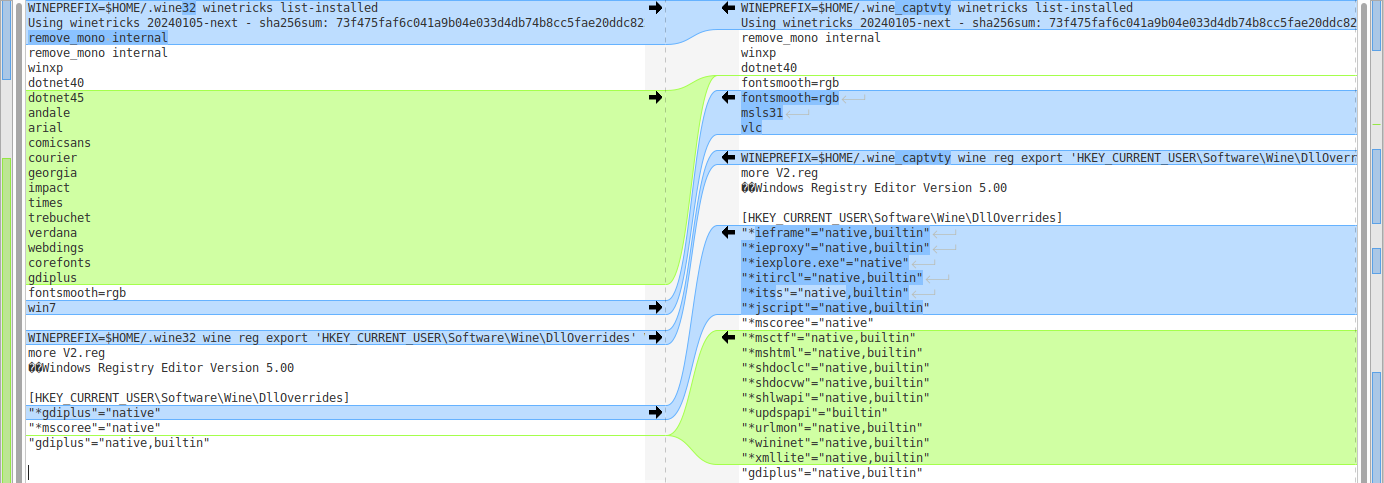This screenshot has height=483, width=1384.
Task: Pull the highlighted fontsmooth=rgb block to the left pane
Action: [x=729, y=98]
